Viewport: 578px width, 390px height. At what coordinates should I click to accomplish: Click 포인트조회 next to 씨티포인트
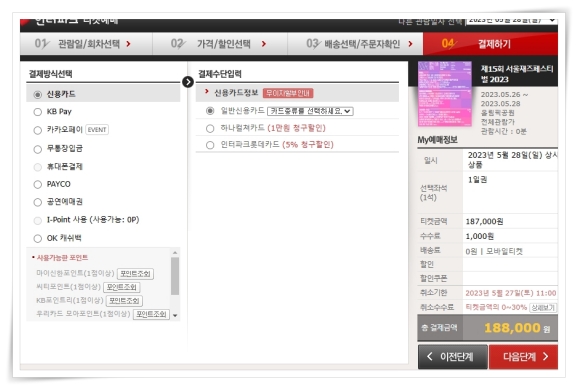[122, 287]
